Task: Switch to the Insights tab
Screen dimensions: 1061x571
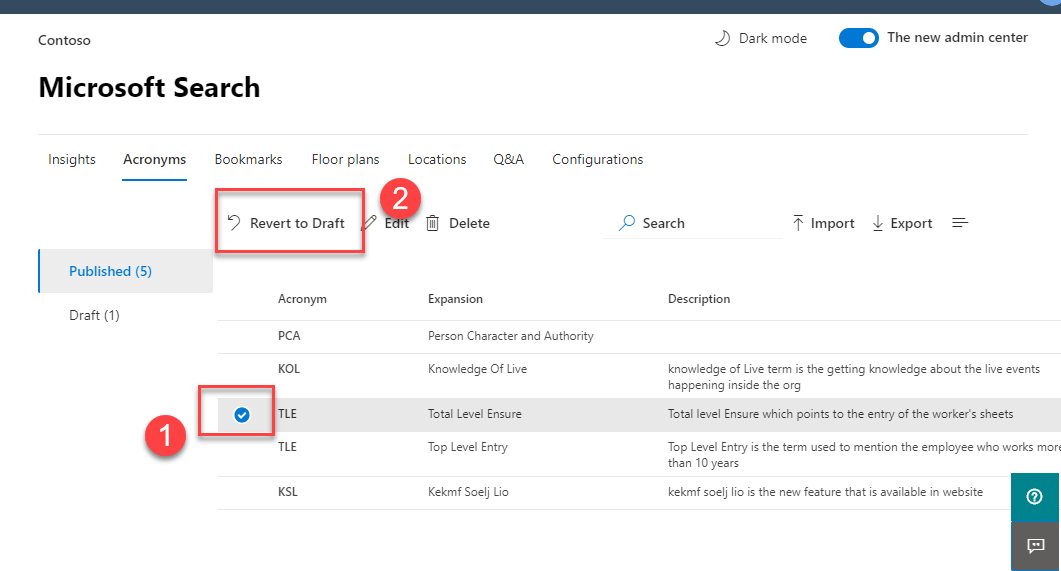Action: pos(72,159)
